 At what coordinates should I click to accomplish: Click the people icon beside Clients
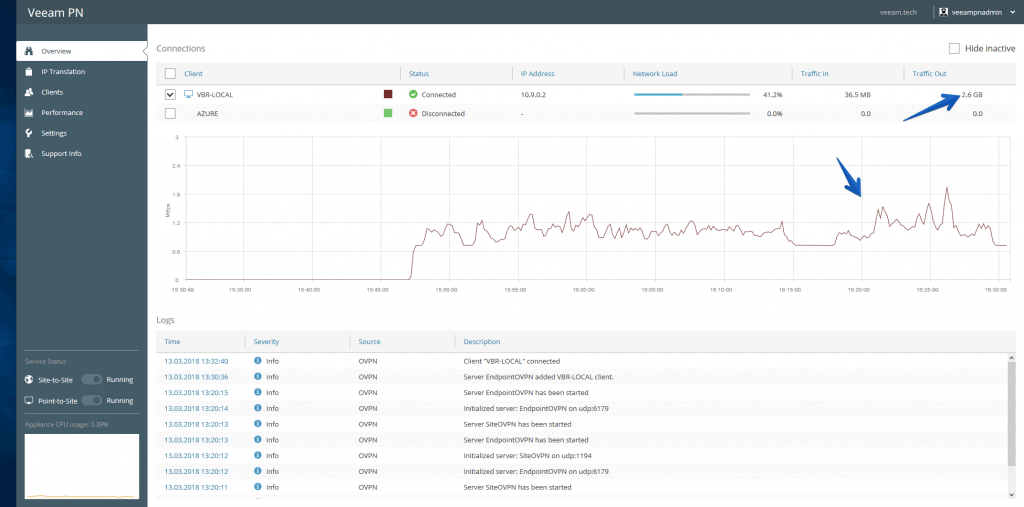tap(29, 92)
